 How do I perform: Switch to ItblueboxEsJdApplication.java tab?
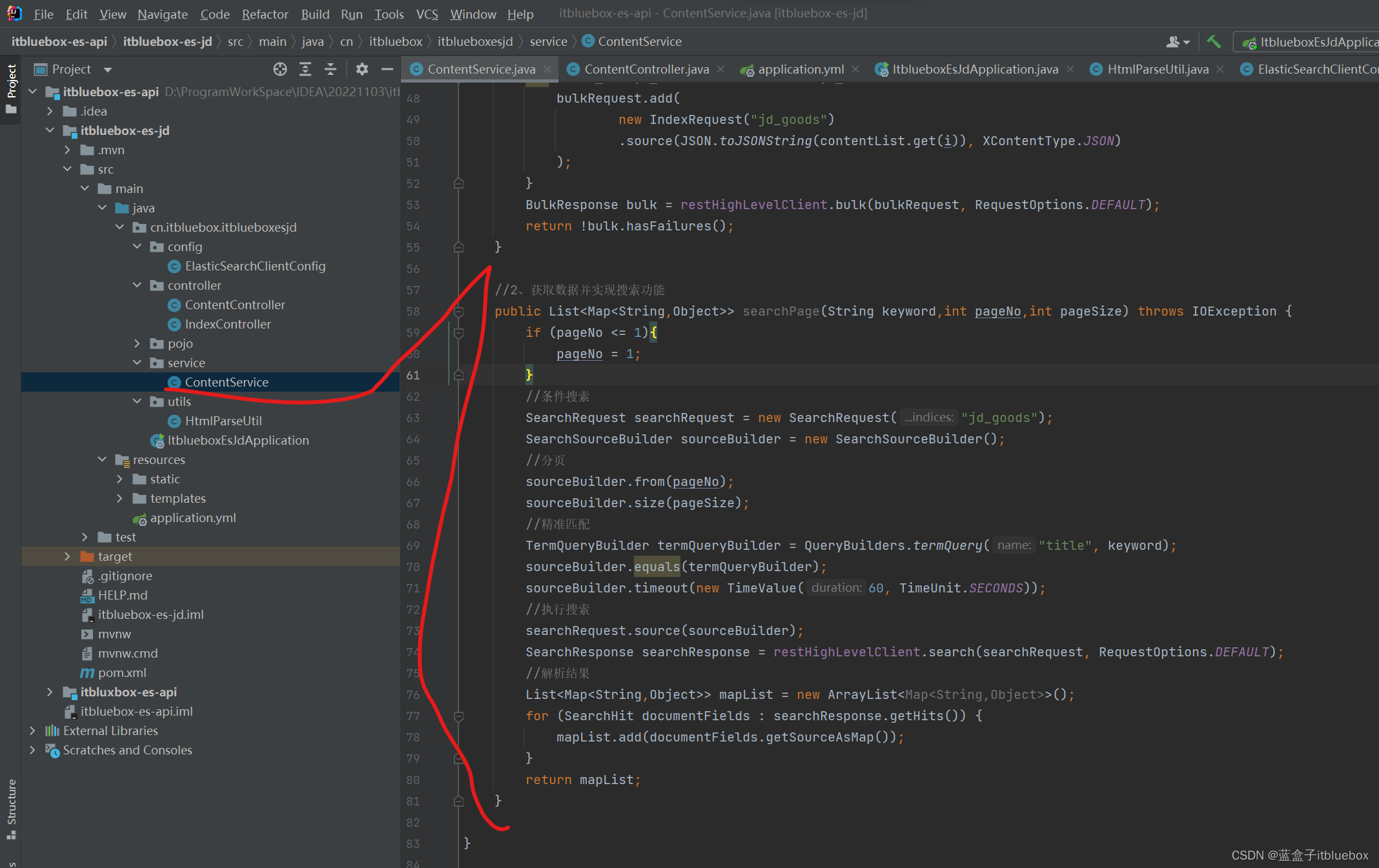(975, 69)
